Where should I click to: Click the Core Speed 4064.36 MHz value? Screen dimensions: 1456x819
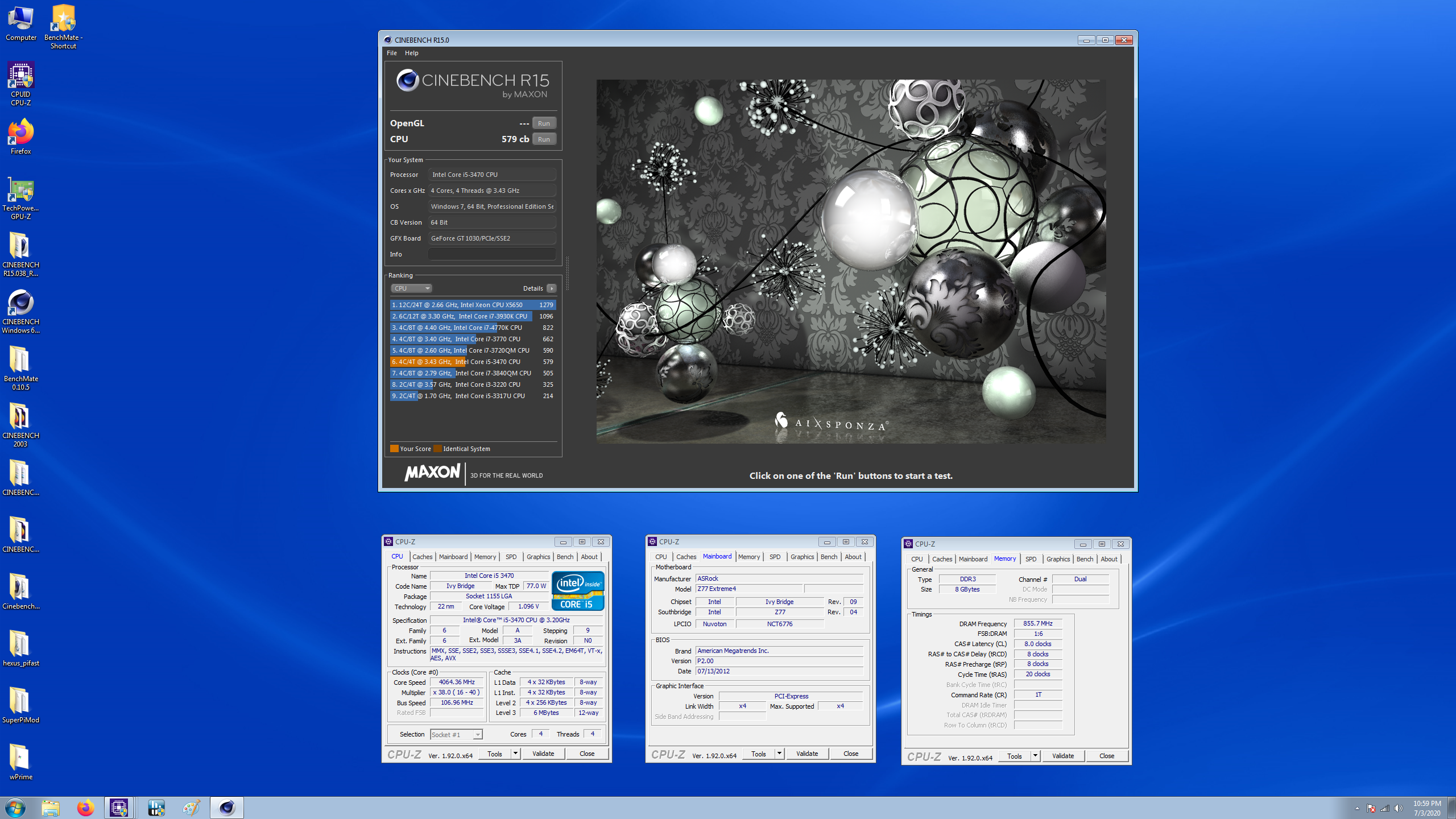click(457, 682)
